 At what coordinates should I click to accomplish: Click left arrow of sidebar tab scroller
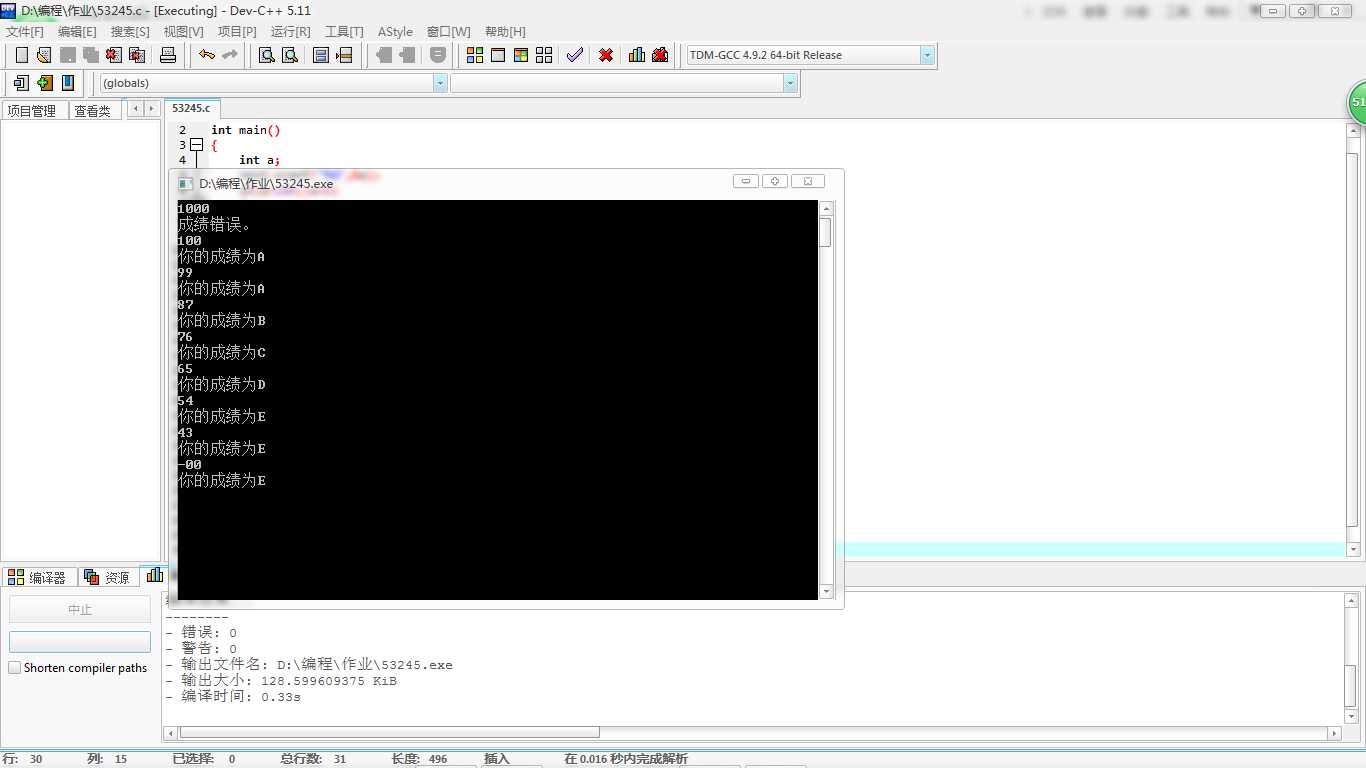click(x=135, y=108)
